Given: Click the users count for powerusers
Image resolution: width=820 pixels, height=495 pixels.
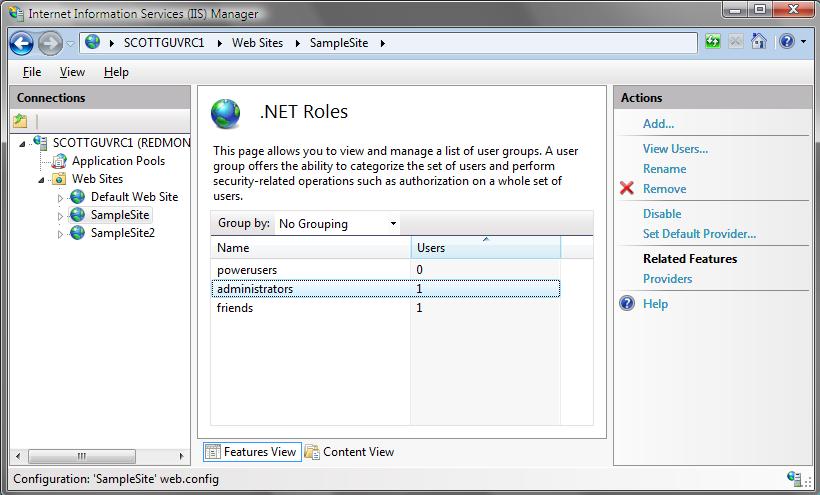Looking at the screenshot, I should click(x=419, y=270).
